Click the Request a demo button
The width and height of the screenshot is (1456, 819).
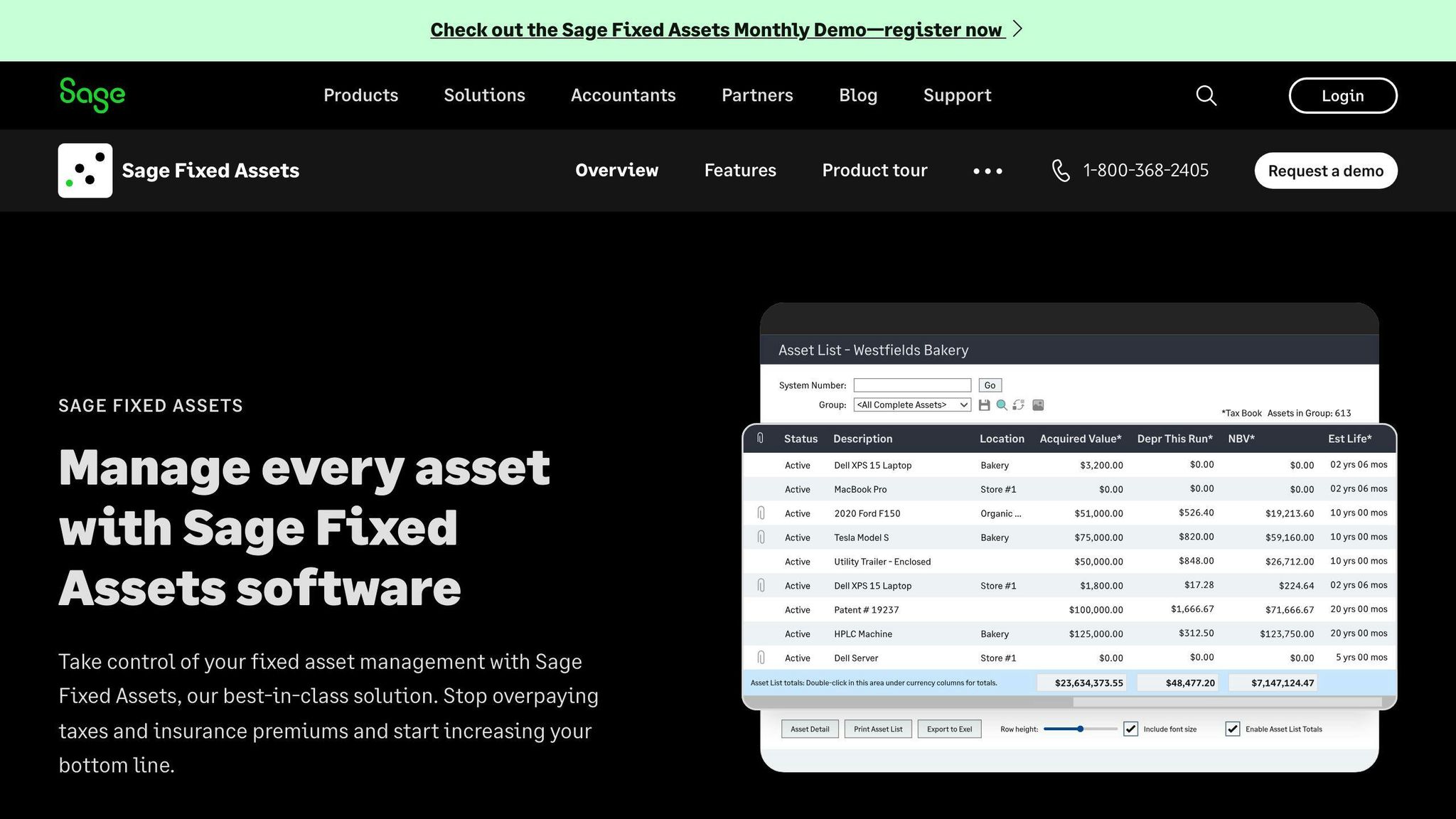tap(1325, 171)
